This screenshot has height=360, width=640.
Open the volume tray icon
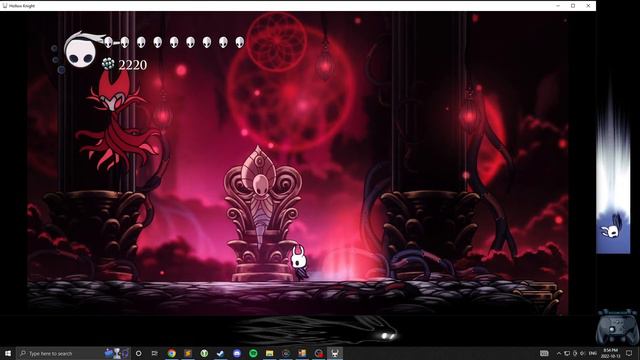[582, 353]
